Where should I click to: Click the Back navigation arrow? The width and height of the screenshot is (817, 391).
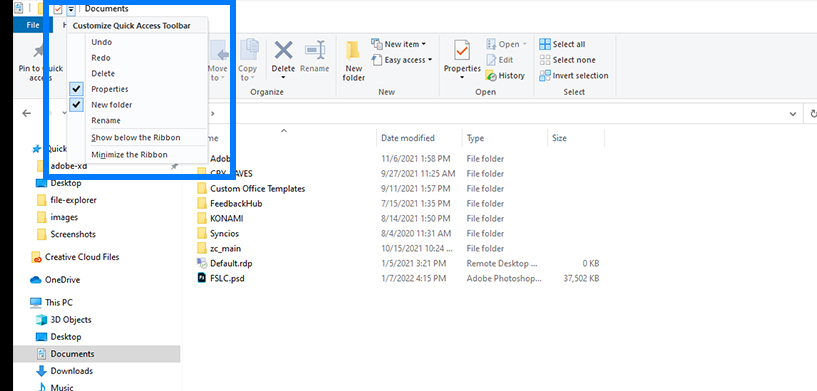[27, 114]
